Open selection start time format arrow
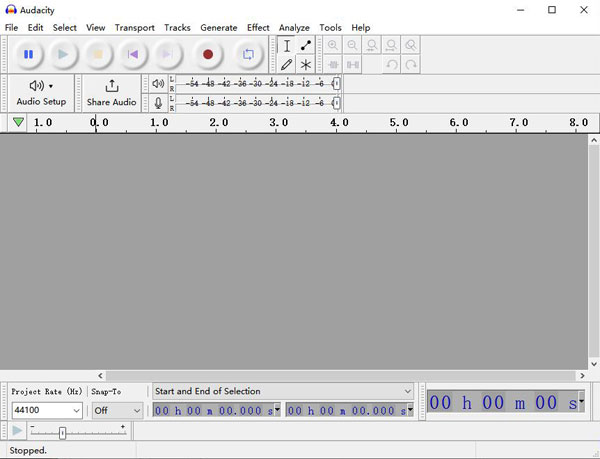This screenshot has width=600, height=459. click(x=277, y=409)
